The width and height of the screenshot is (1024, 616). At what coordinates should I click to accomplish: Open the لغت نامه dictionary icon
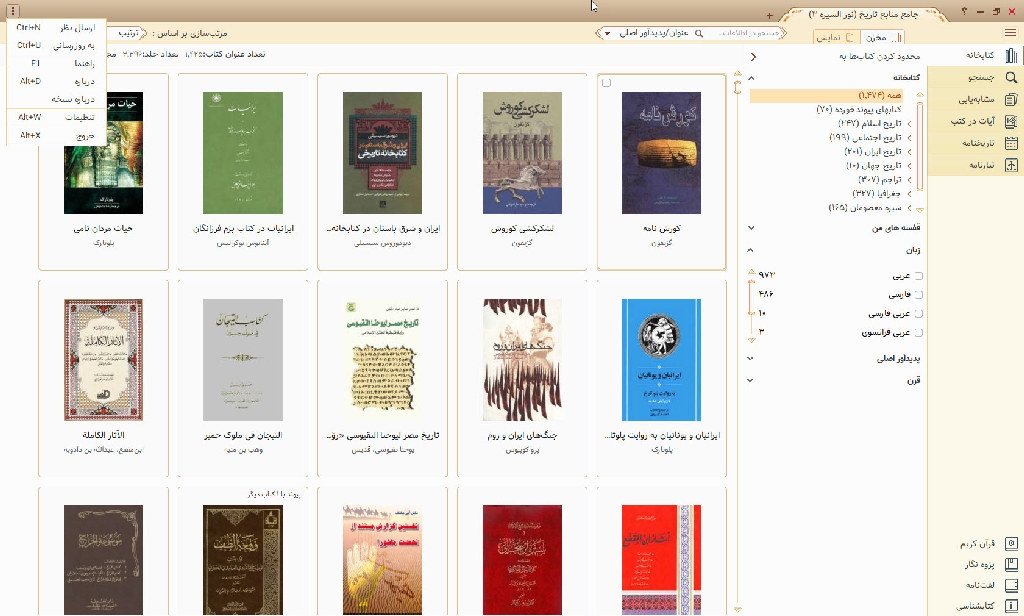click(x=1012, y=586)
